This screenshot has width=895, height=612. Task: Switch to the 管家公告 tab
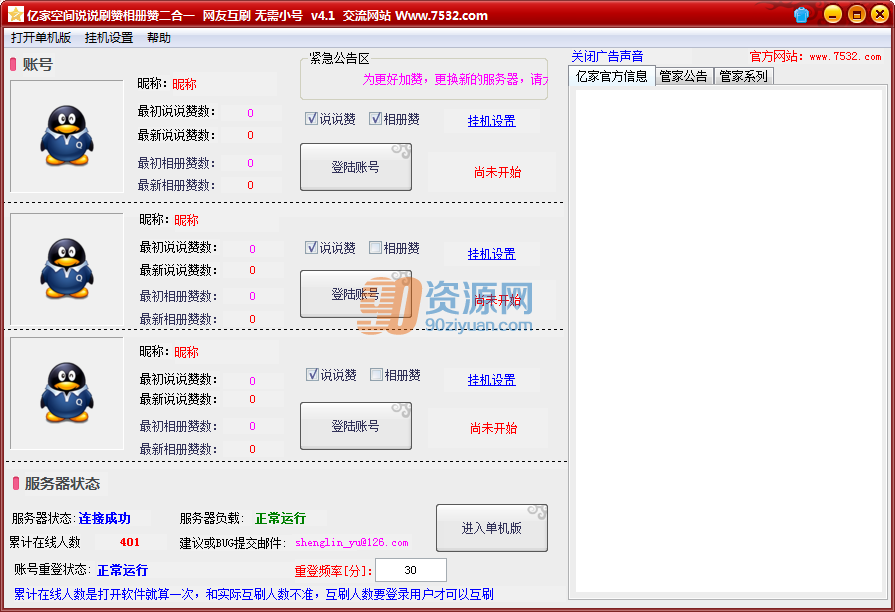[x=684, y=76]
